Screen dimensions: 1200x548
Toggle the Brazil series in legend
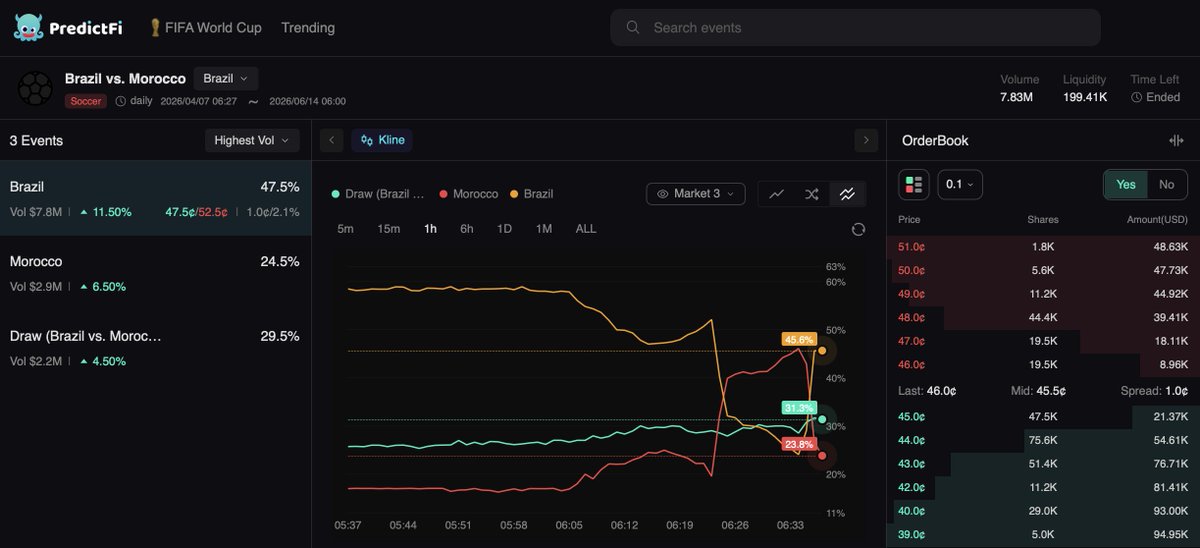(x=531, y=194)
